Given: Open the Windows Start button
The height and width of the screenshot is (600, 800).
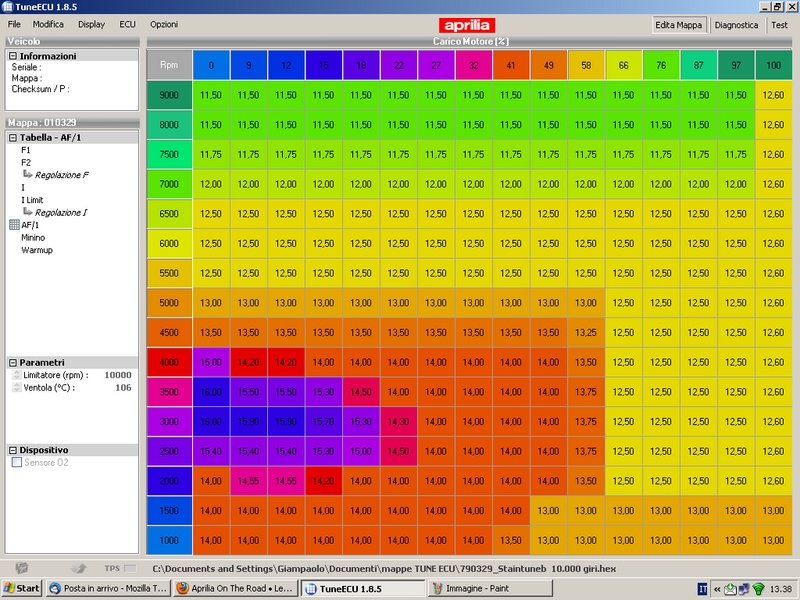Looking at the screenshot, I should coord(21,588).
